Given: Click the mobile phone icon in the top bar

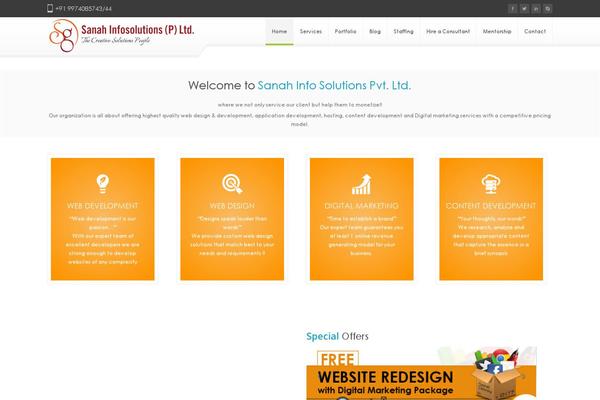Looking at the screenshot, I should pyautogui.click(x=50, y=8).
